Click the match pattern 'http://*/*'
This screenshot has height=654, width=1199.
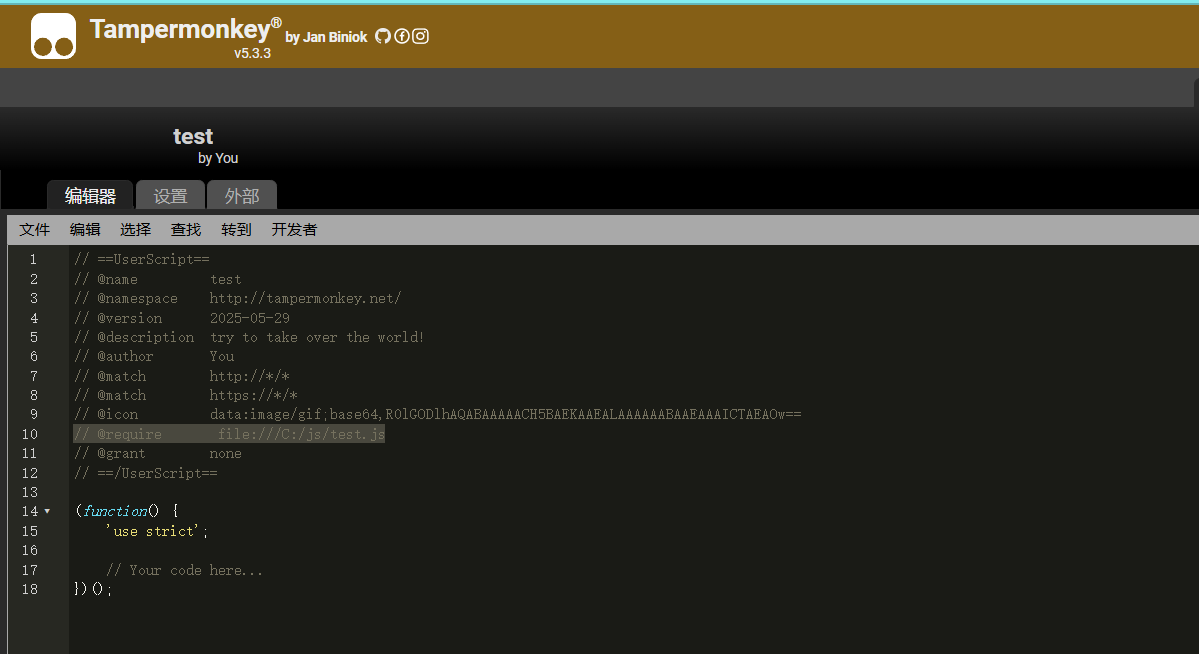pyautogui.click(x=249, y=376)
